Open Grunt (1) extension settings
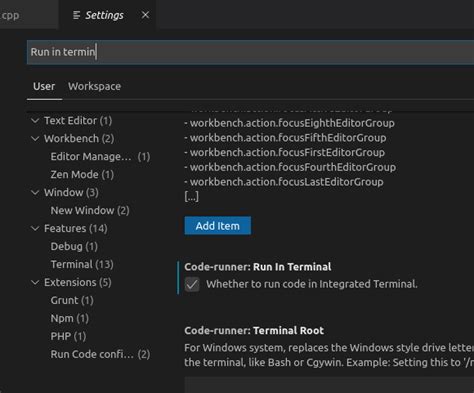The height and width of the screenshot is (393, 474). pyautogui.click(x=72, y=301)
